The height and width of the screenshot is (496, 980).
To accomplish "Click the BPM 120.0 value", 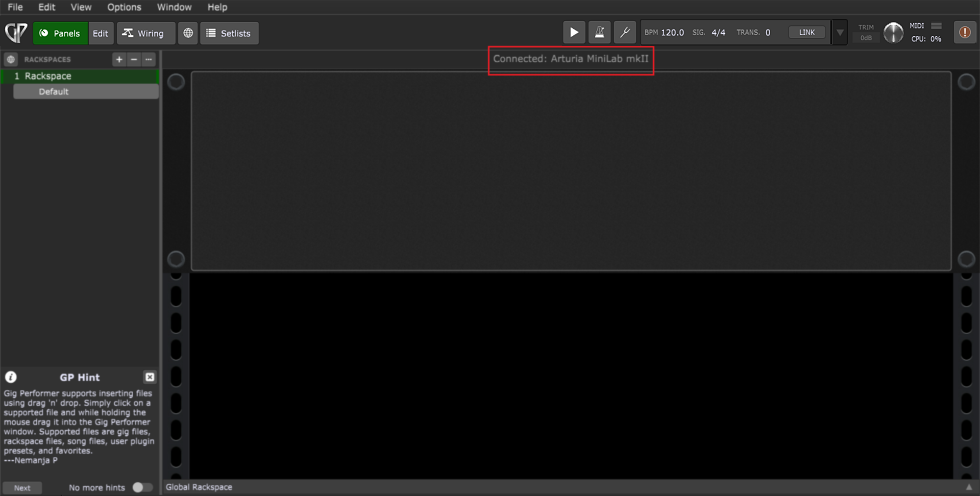I will tap(672, 32).
